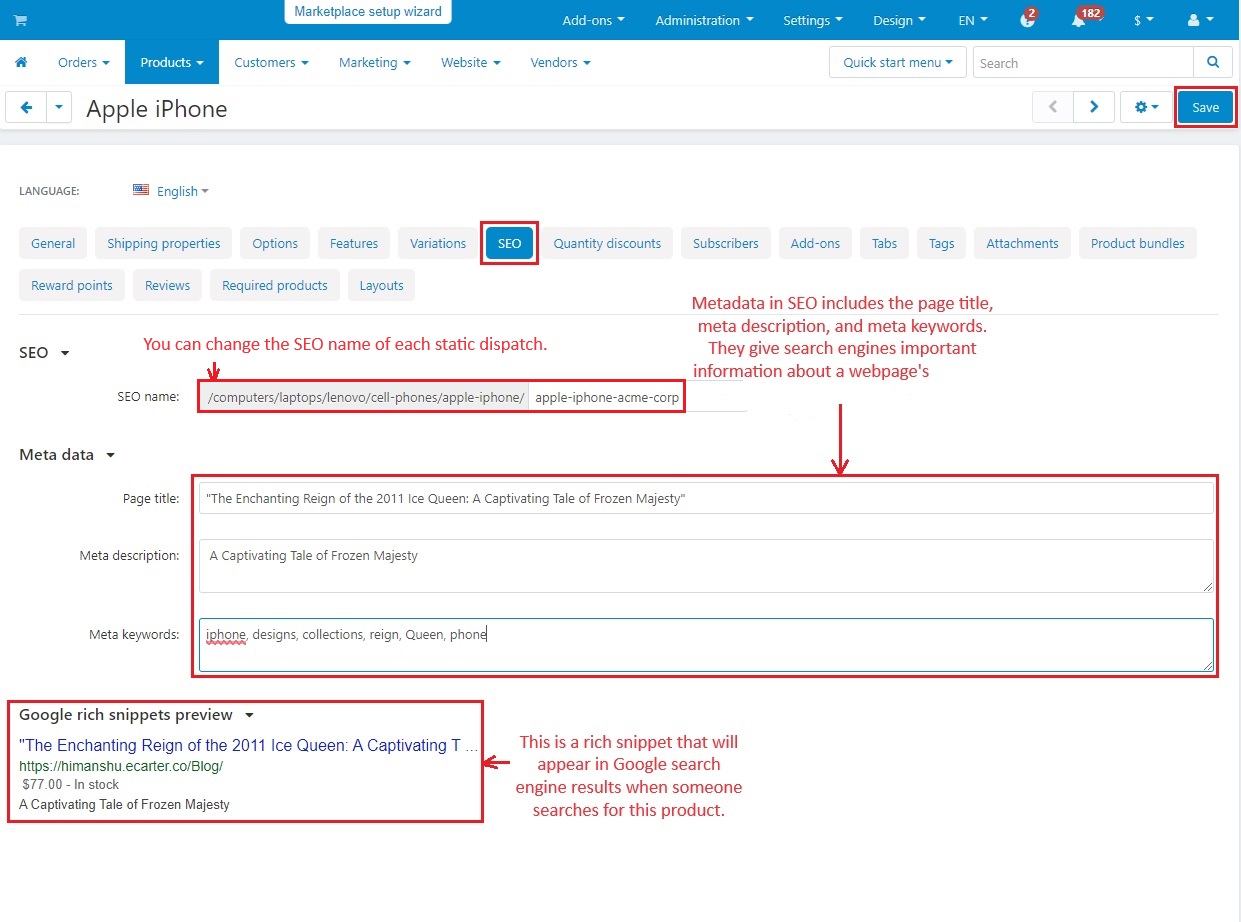Viewport: 1241px width, 922px height.
Task: Switch to the Subscribers tab
Action: pos(725,243)
